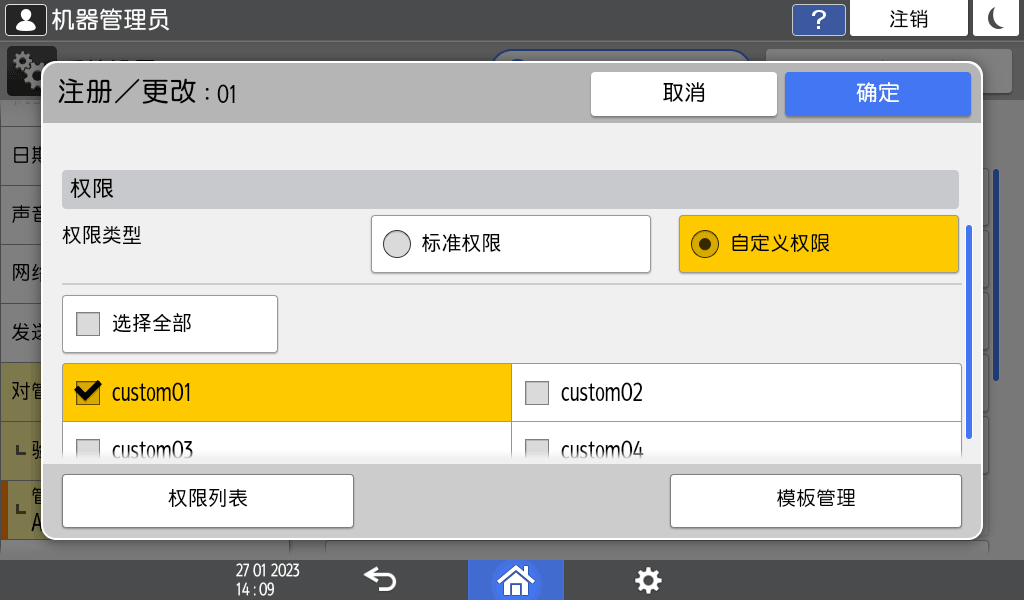
Task: Open 模板管理 template management
Action: pyautogui.click(x=815, y=500)
